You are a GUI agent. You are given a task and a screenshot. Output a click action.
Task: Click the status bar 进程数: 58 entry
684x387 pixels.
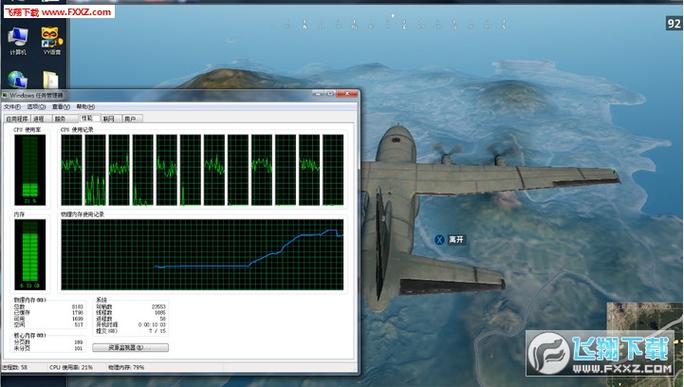coord(16,367)
